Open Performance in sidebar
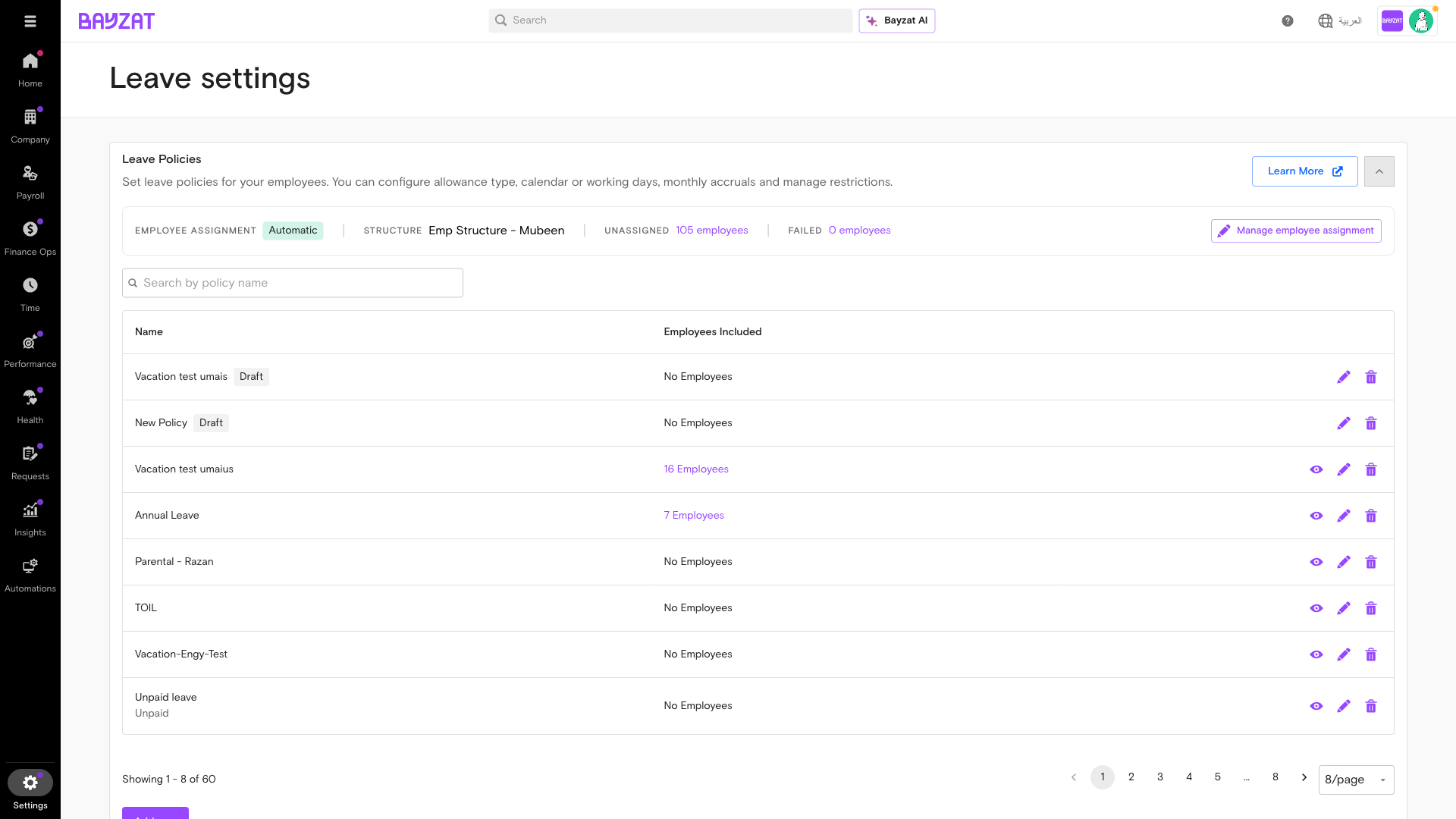 coord(30,350)
